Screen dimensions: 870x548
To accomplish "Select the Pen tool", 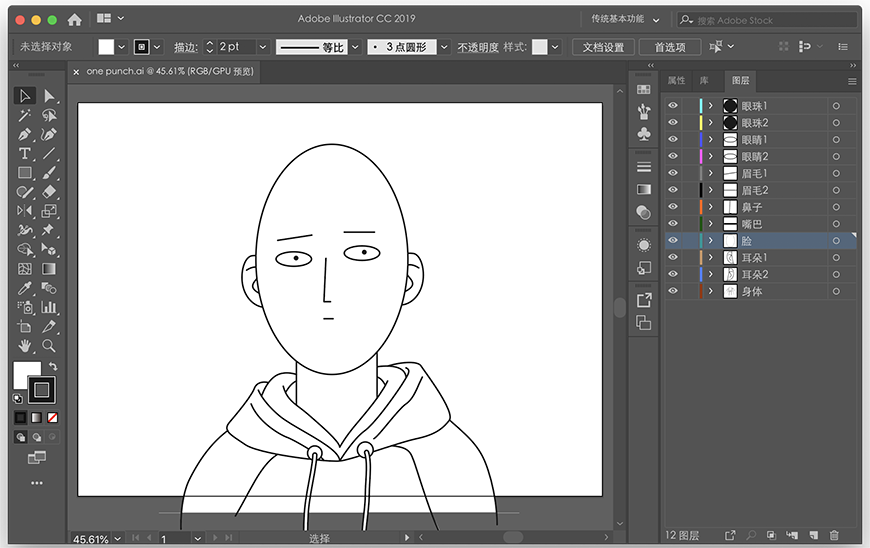I will pos(24,135).
